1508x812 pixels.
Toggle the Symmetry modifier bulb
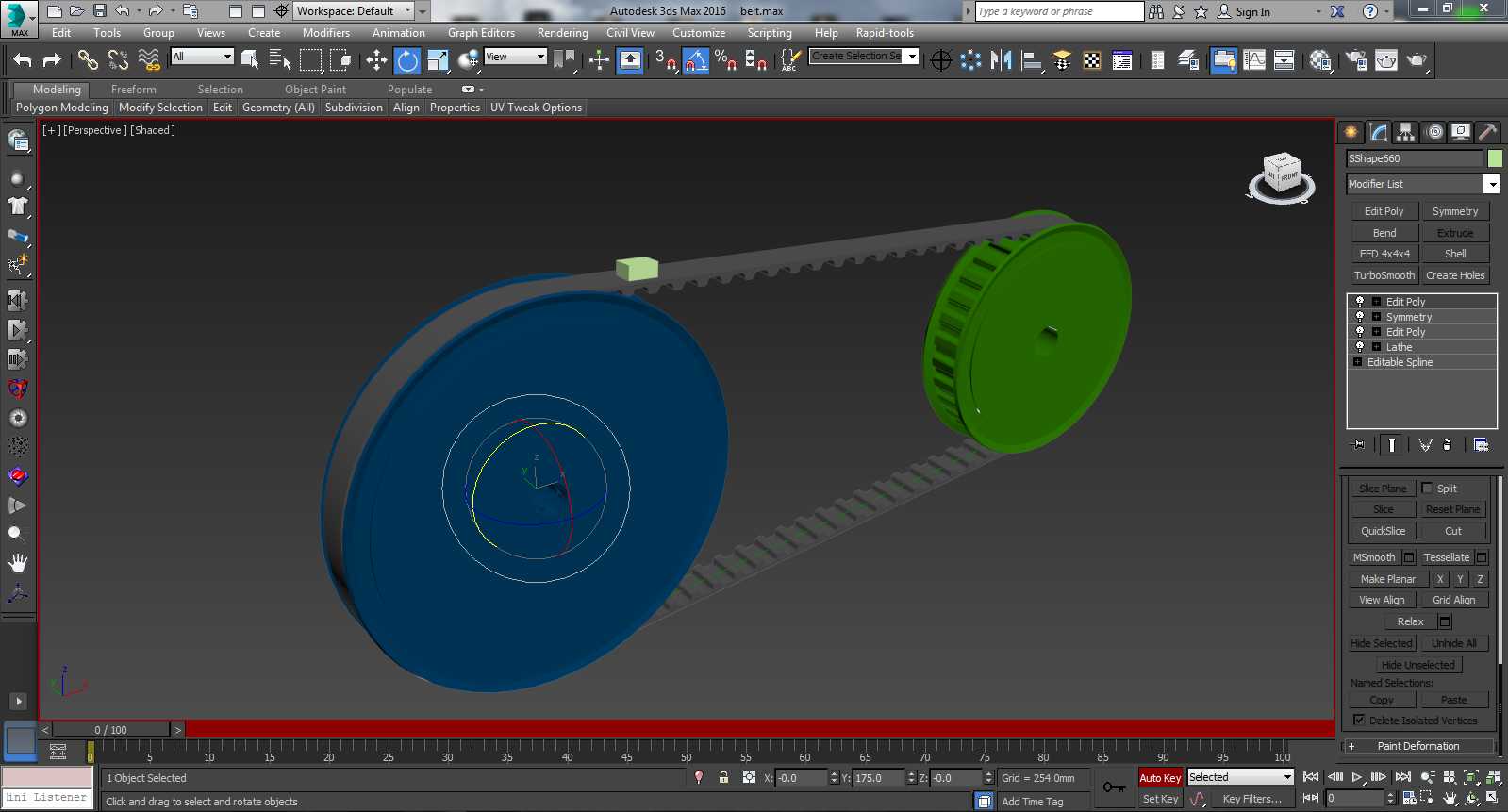1360,317
